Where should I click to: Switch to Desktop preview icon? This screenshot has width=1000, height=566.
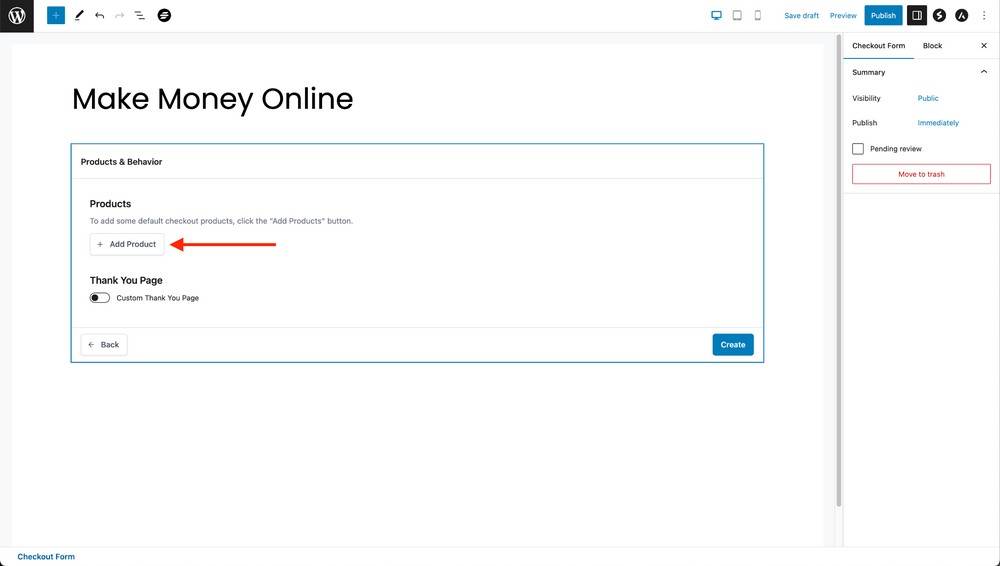click(716, 16)
